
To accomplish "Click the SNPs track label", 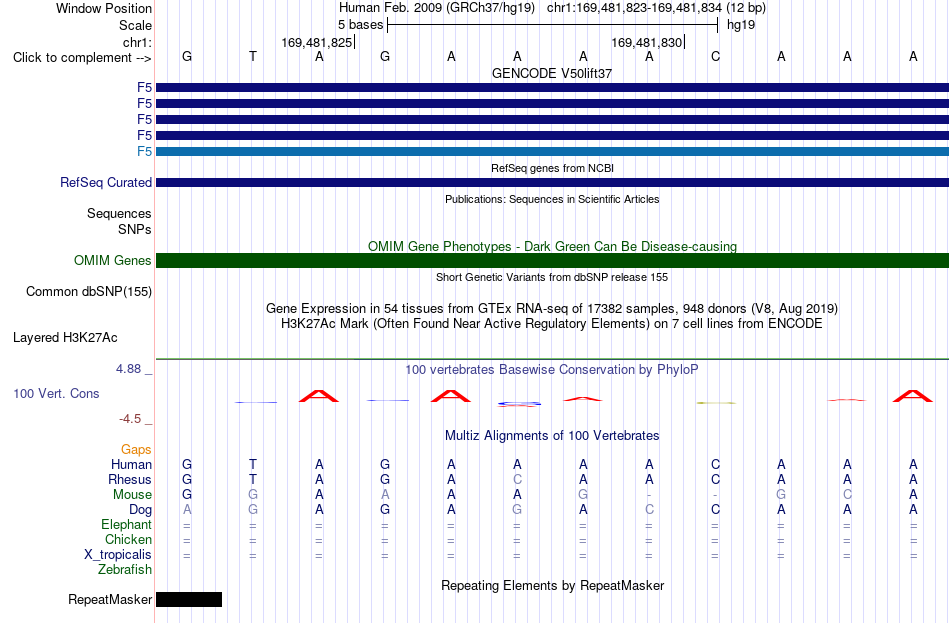I will point(135,229).
